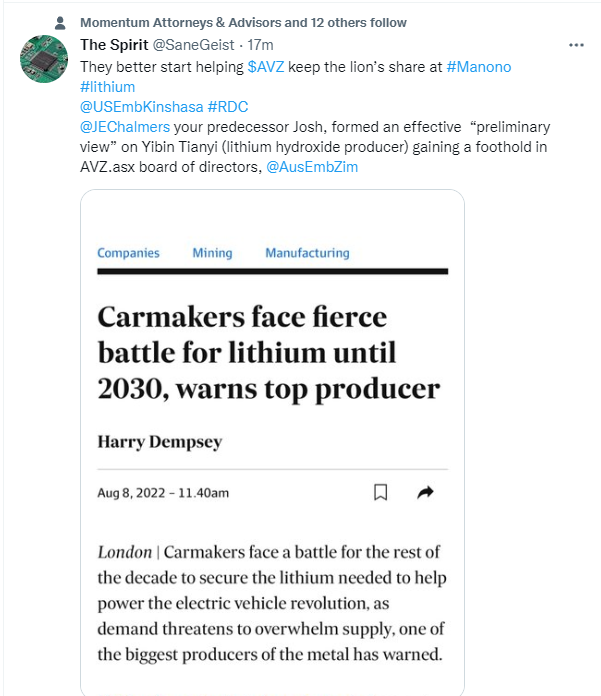Visit the @USEmbKinshasa mention
Image resolution: width=601 pixels, height=696 pixels.
(140, 107)
